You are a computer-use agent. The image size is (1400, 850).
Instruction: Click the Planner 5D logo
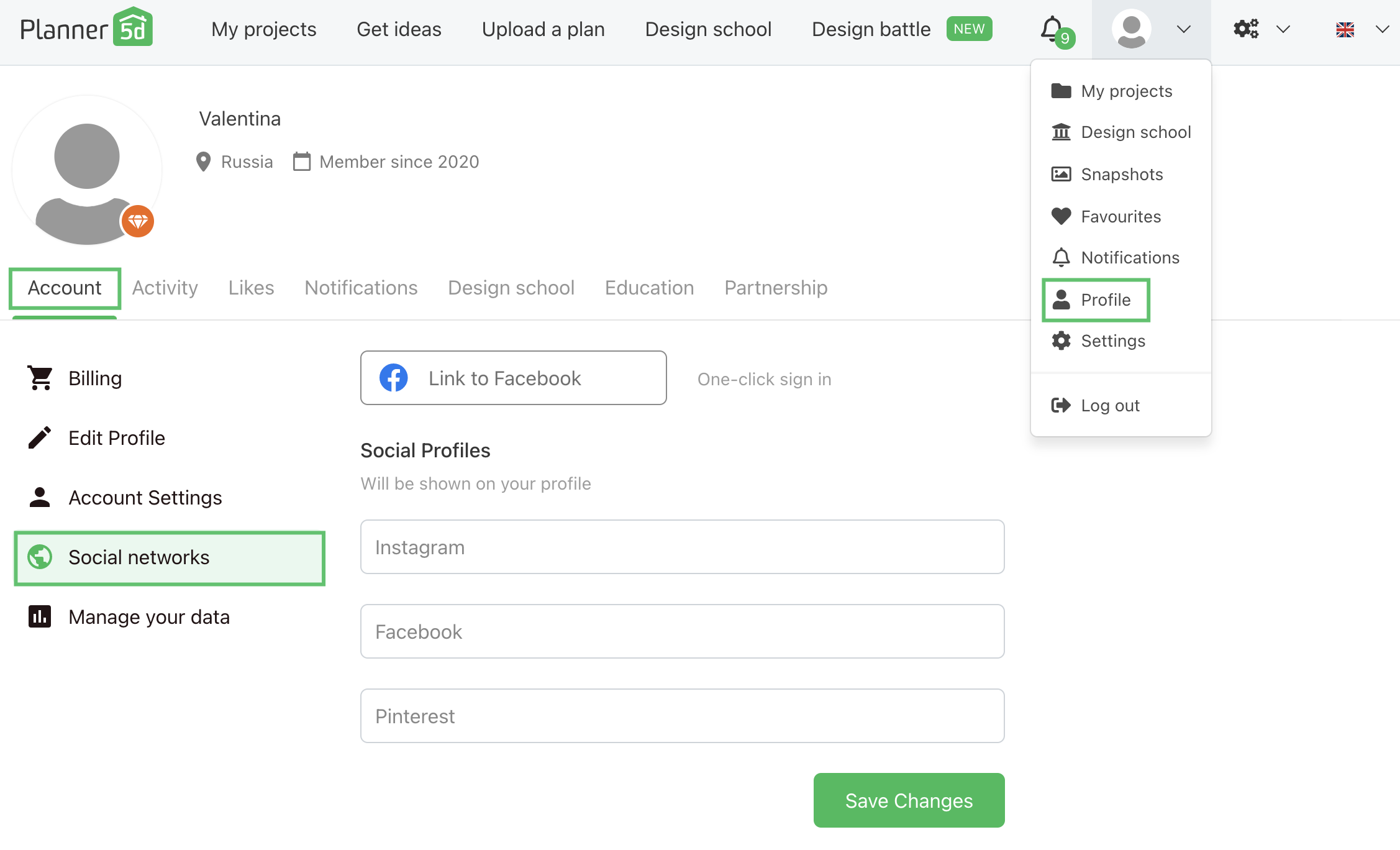[86, 29]
